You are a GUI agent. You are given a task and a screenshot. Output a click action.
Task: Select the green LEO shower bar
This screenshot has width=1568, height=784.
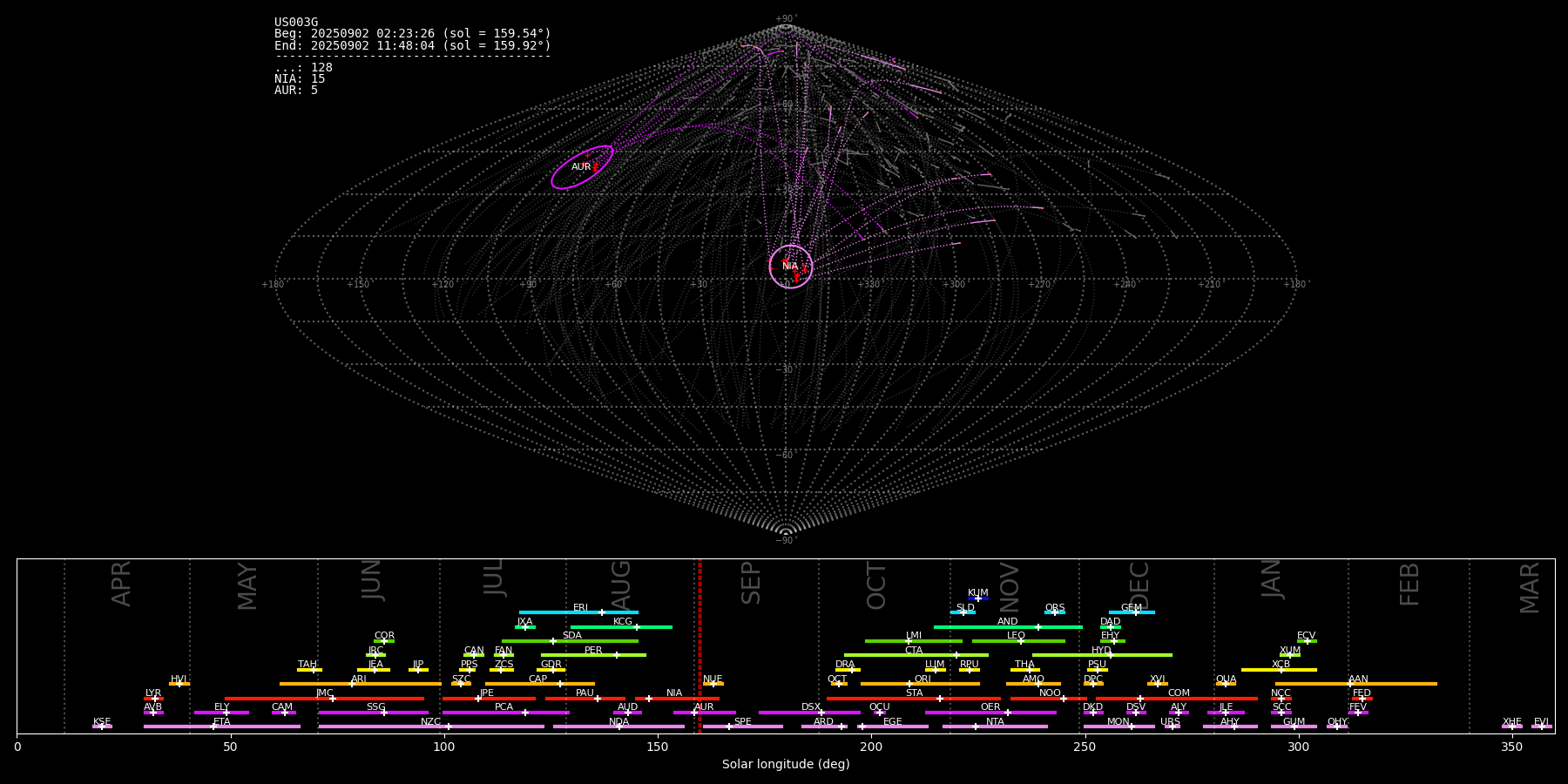(x=1018, y=640)
